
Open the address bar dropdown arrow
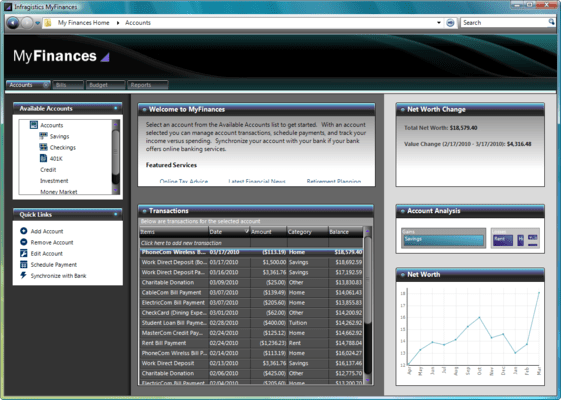point(439,23)
